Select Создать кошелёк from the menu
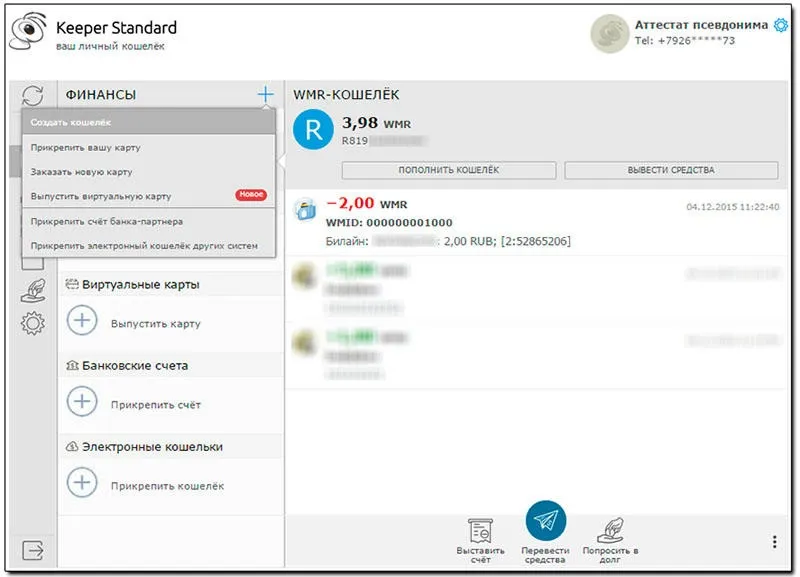Screen dimensions: 800x577 148,122
